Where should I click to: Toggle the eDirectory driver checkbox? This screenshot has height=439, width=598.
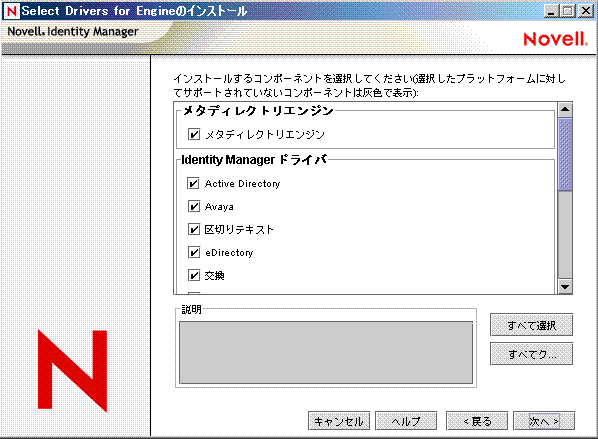pos(194,252)
